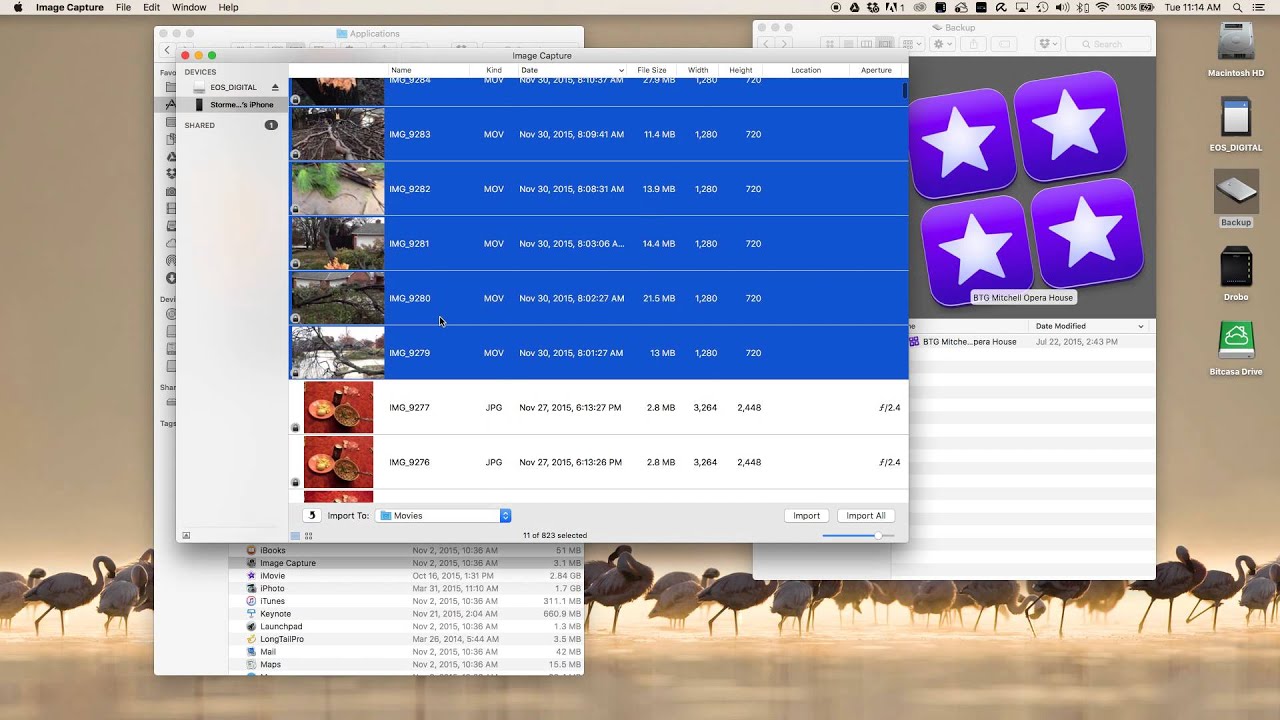Select BTG Mitche...pera House file in Backup list
This screenshot has height=720, width=1280.
click(969, 342)
